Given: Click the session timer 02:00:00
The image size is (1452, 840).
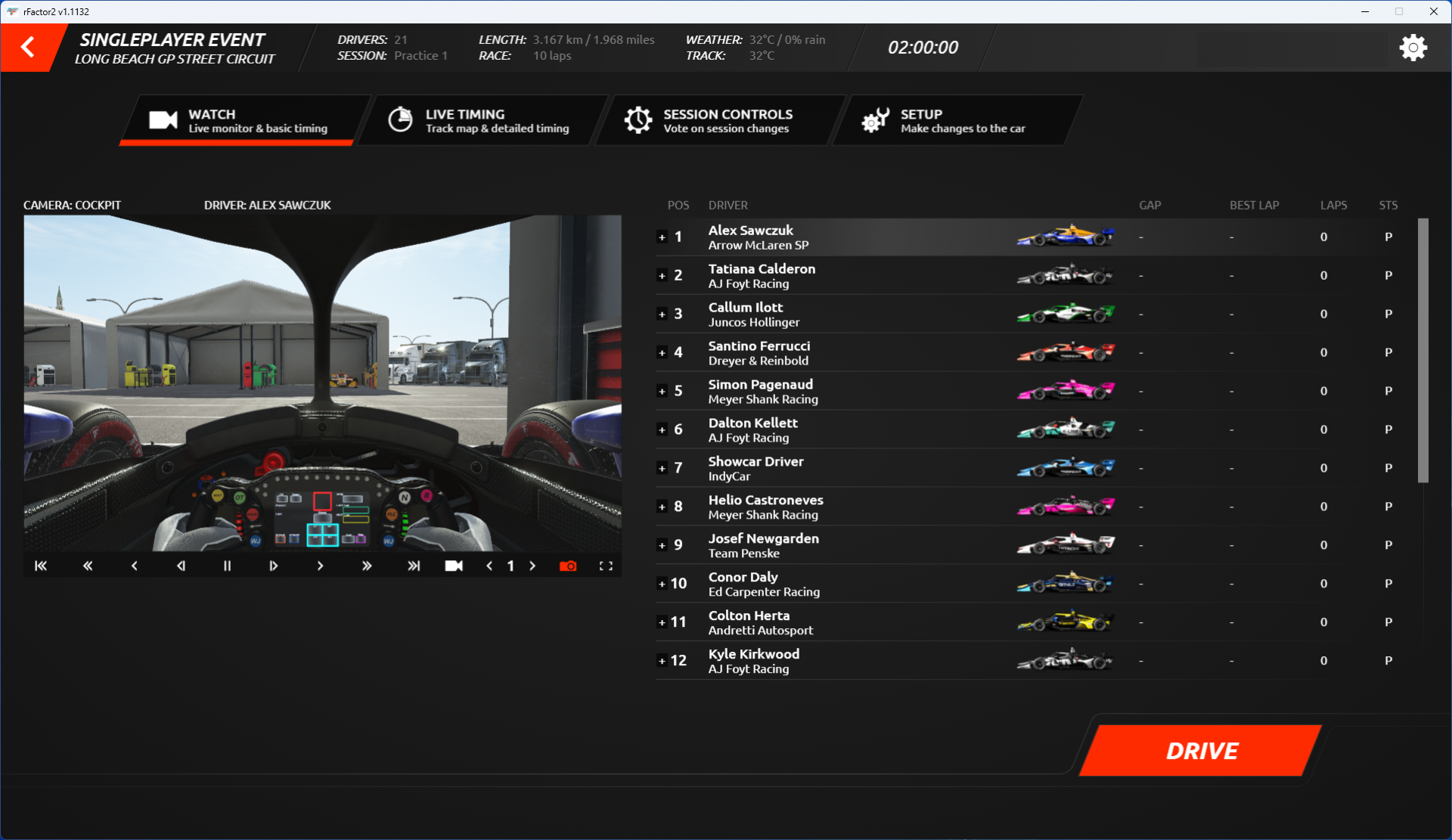Looking at the screenshot, I should point(923,48).
